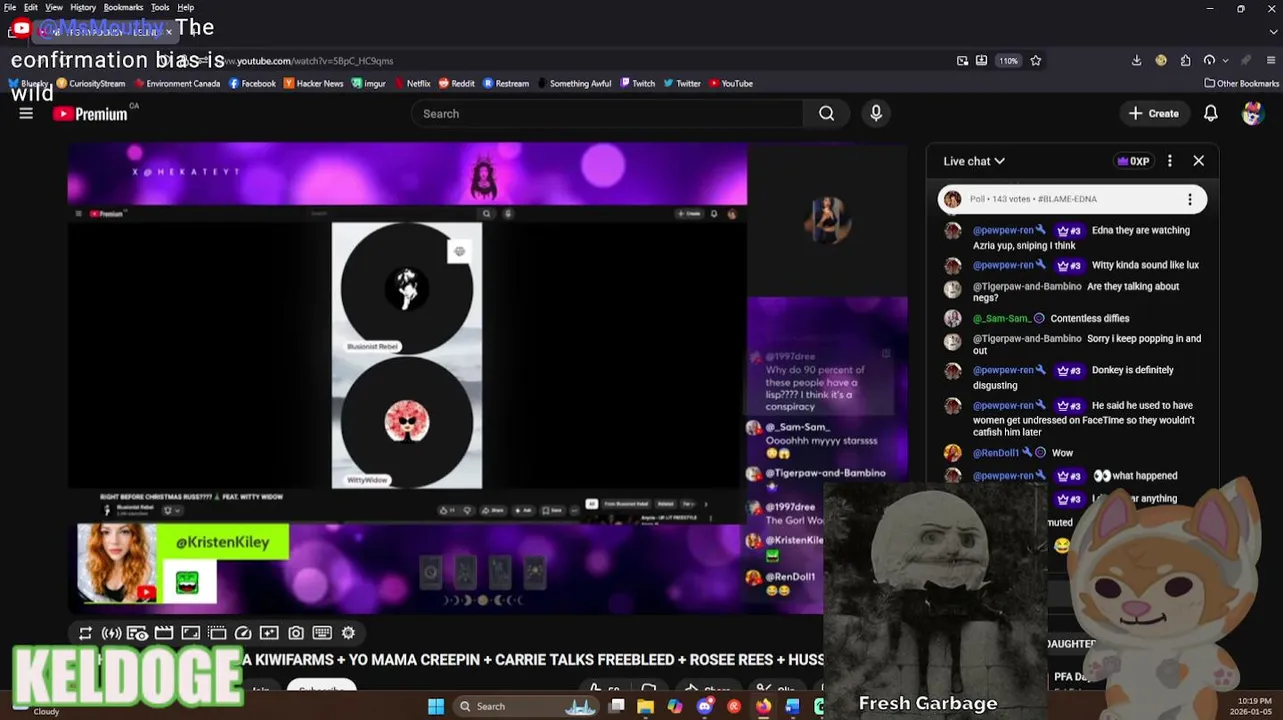The height and width of the screenshot is (720, 1283).
Task: Open the imgur bookmark
Action: pos(368,84)
